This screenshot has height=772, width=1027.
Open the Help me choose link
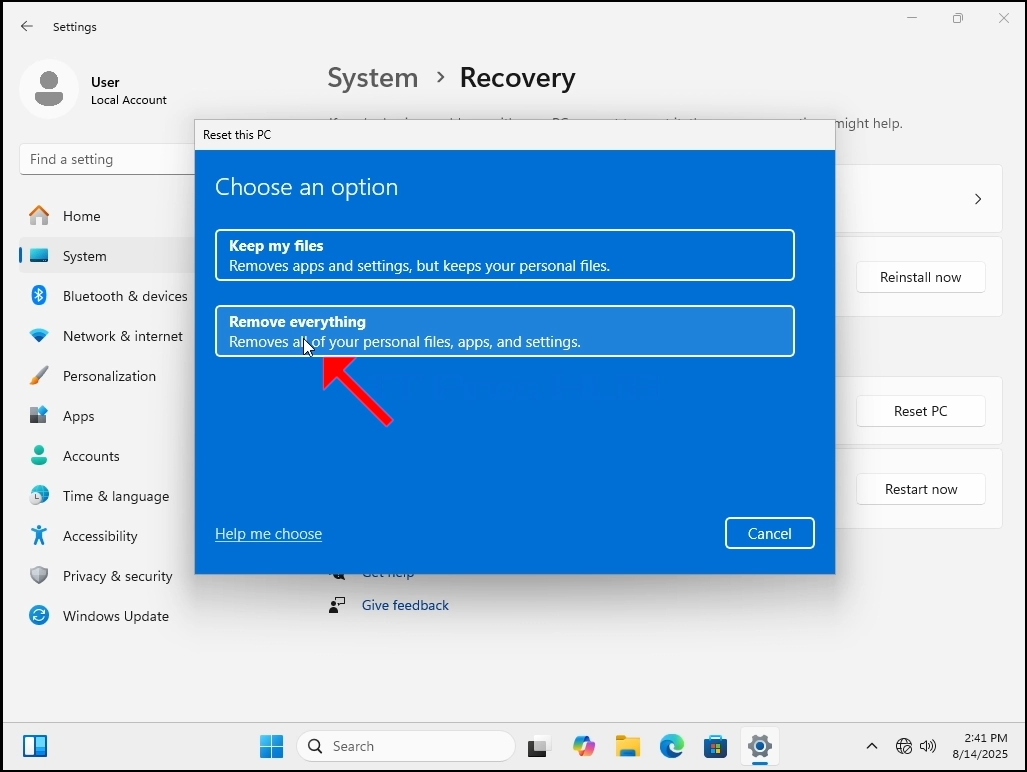(269, 534)
